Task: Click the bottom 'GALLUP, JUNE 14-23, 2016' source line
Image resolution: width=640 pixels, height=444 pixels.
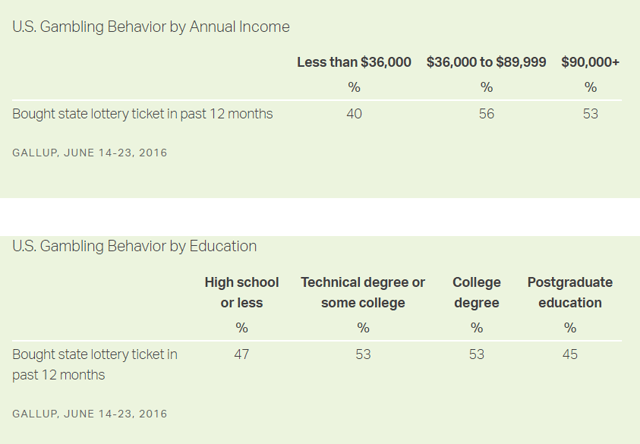Action: [x=90, y=414]
